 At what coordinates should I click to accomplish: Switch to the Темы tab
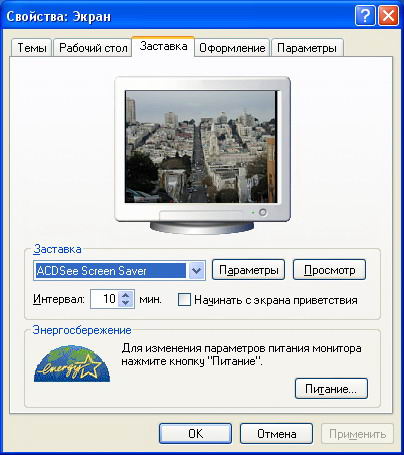coord(32,48)
